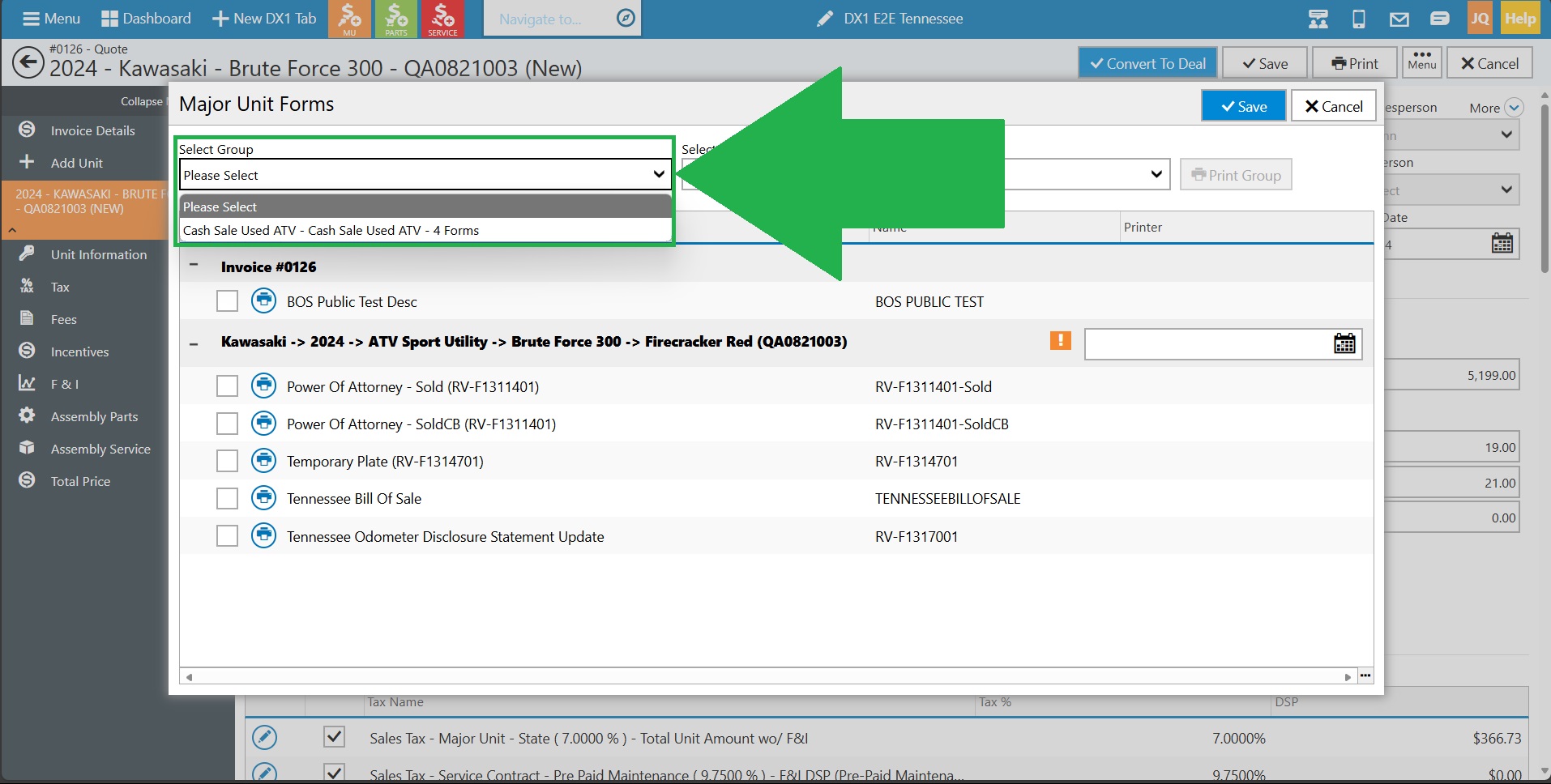Open the SERVICE red toolbar icon
This screenshot has width=1551, height=784.
(442, 19)
